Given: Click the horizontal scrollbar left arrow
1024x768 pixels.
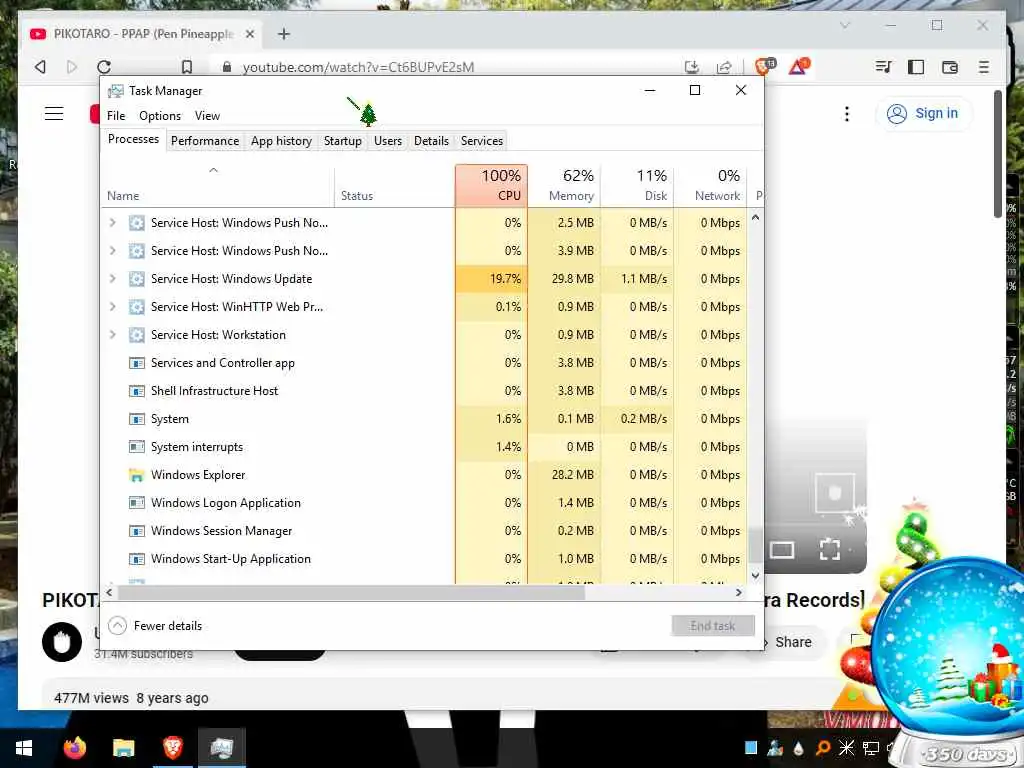Looking at the screenshot, I should tap(110, 592).
